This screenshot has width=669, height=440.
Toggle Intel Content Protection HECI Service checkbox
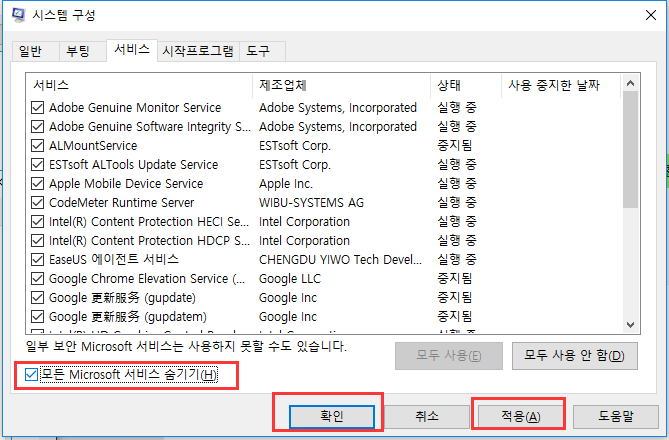click(x=38, y=221)
